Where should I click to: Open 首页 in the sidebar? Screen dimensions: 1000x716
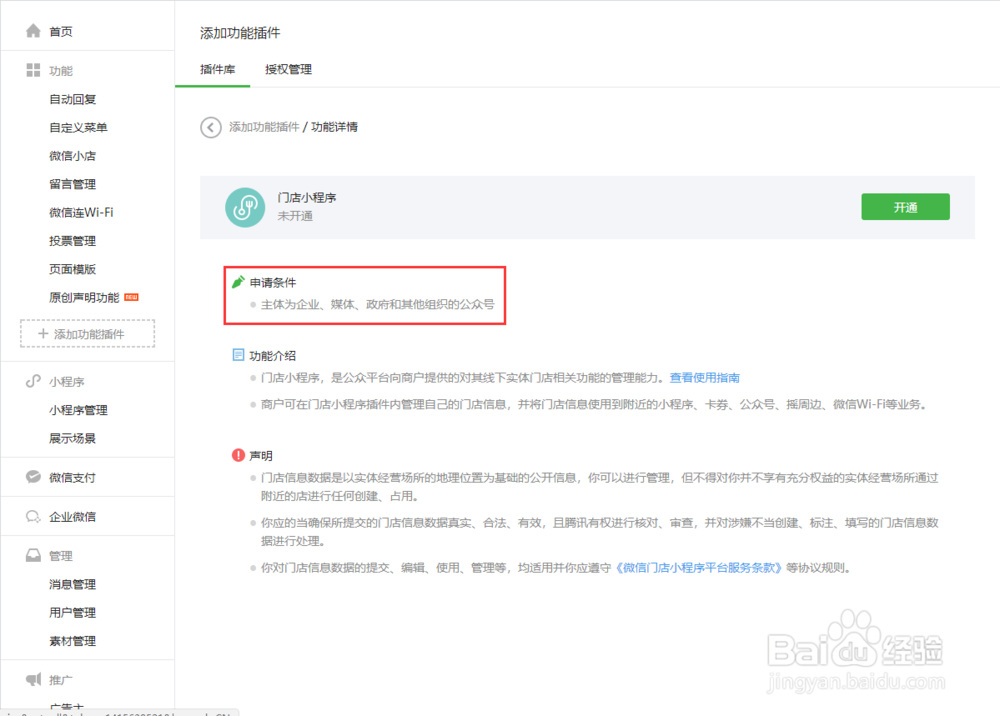[x=61, y=31]
